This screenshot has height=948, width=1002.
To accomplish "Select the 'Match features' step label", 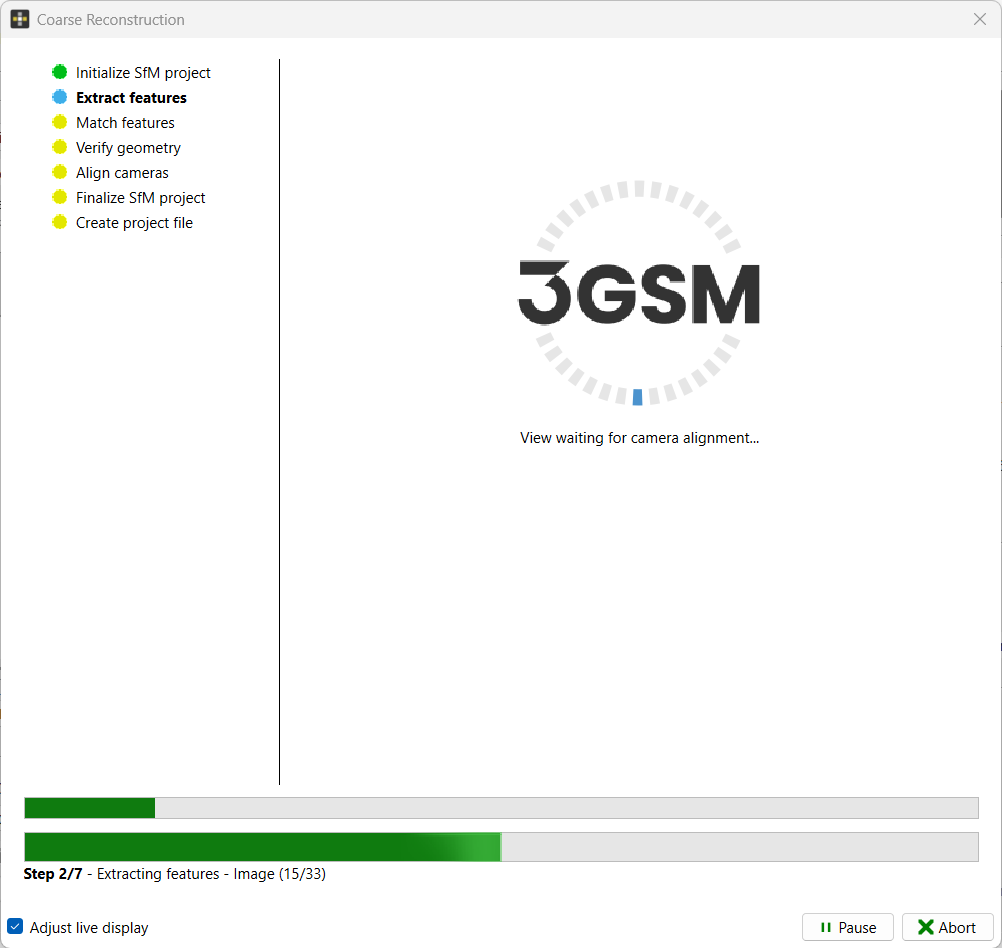I will [x=125, y=123].
